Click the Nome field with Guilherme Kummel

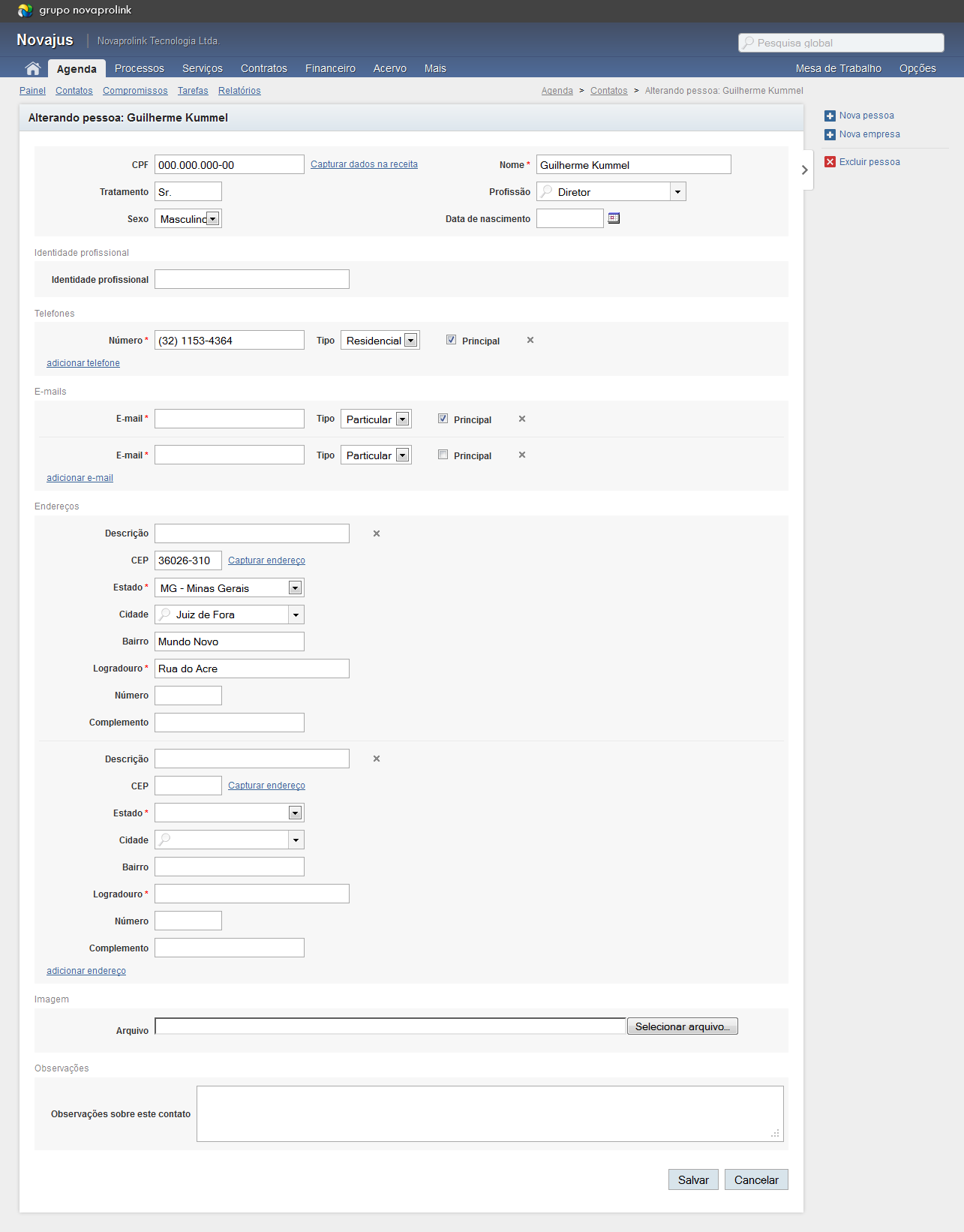634,164
